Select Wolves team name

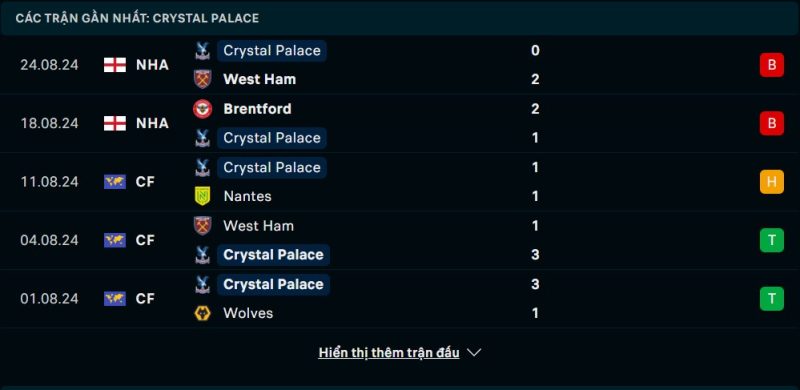point(248,313)
